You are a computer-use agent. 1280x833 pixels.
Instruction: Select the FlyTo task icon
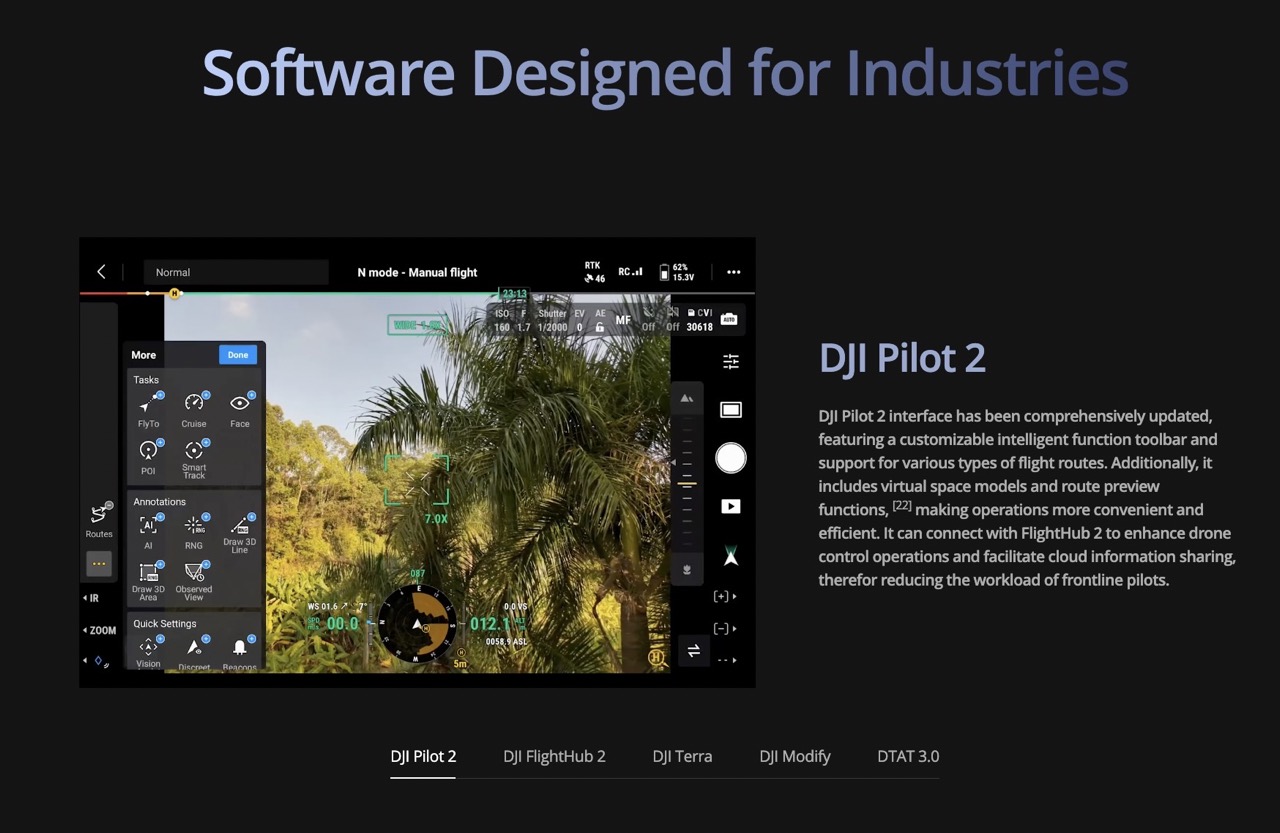pos(148,403)
